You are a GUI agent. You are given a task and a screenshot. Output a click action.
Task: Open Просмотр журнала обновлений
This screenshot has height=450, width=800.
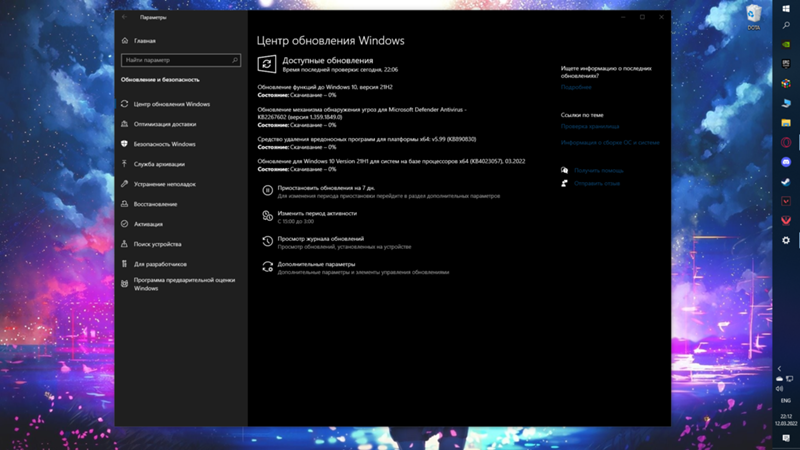click(320, 238)
